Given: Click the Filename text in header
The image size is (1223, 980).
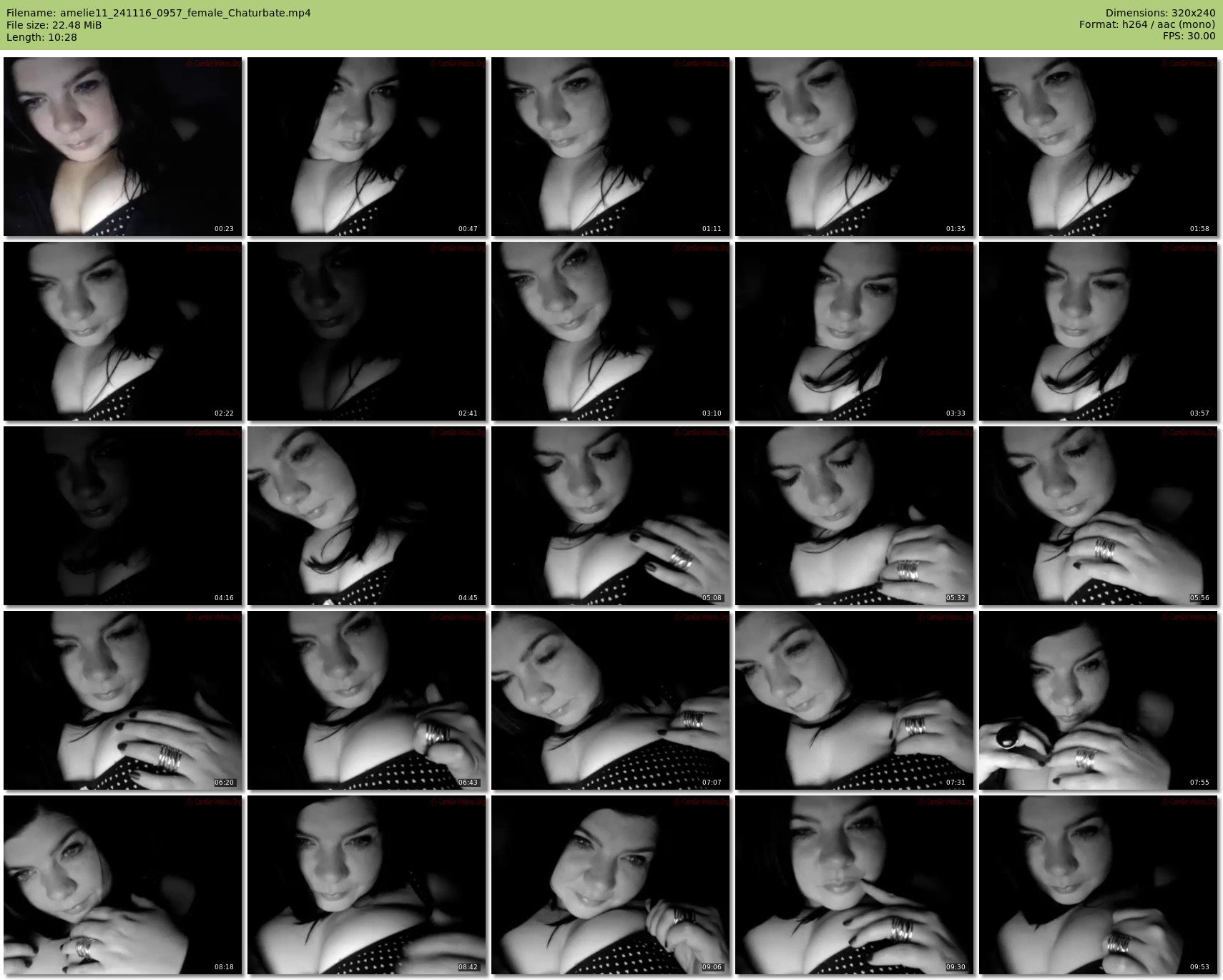Looking at the screenshot, I should (x=158, y=13).
